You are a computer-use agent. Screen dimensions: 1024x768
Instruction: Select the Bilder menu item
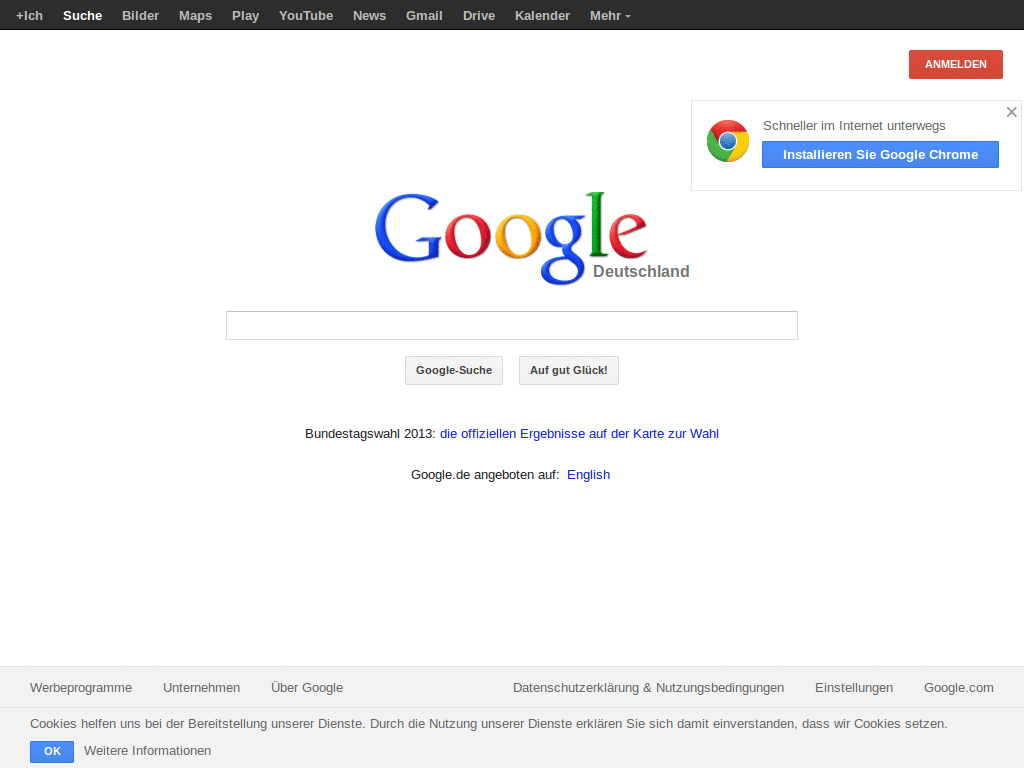(x=140, y=15)
